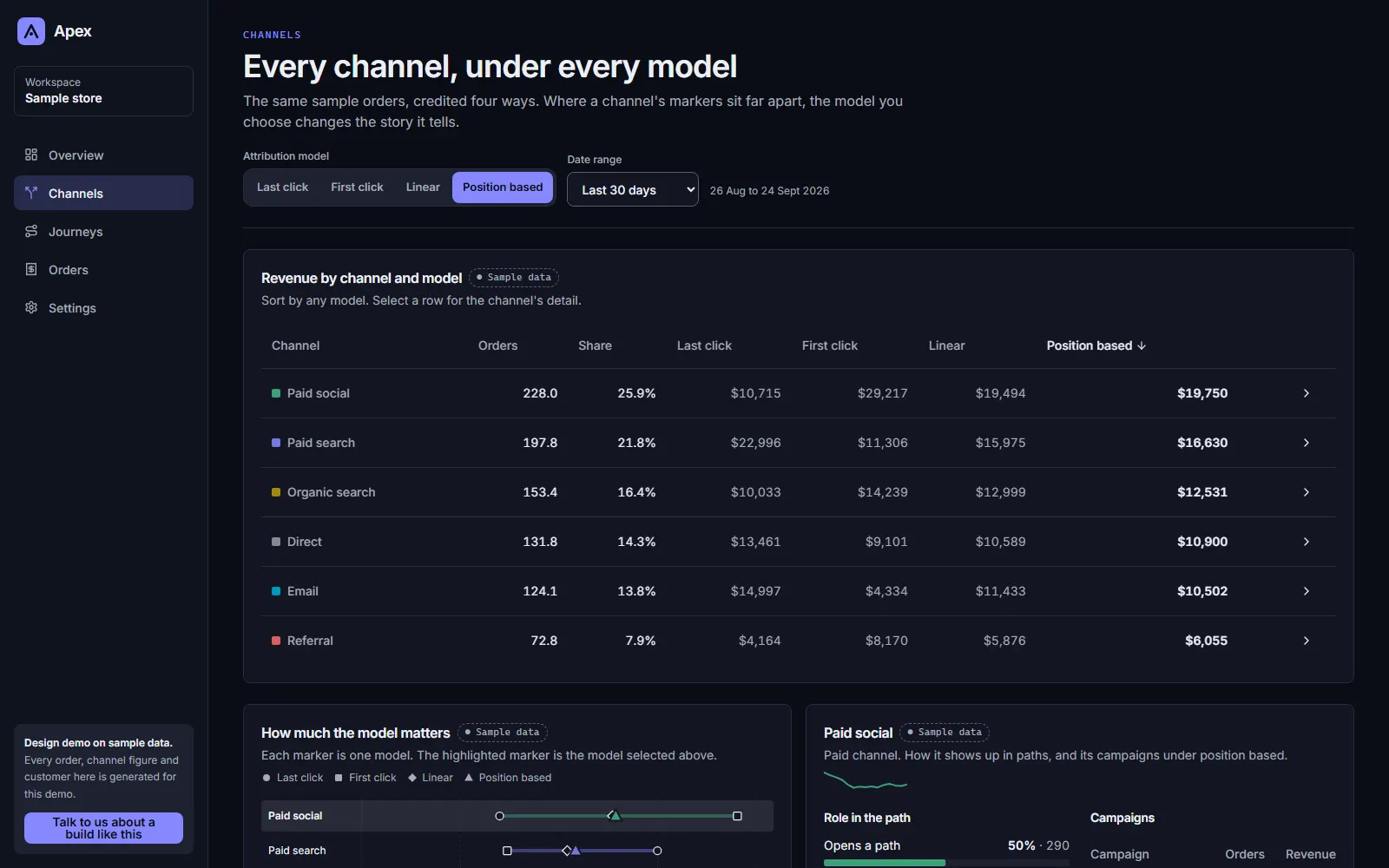The image size is (1389, 868).
Task: Click the Paid social sparkline chart
Action: pos(866,780)
